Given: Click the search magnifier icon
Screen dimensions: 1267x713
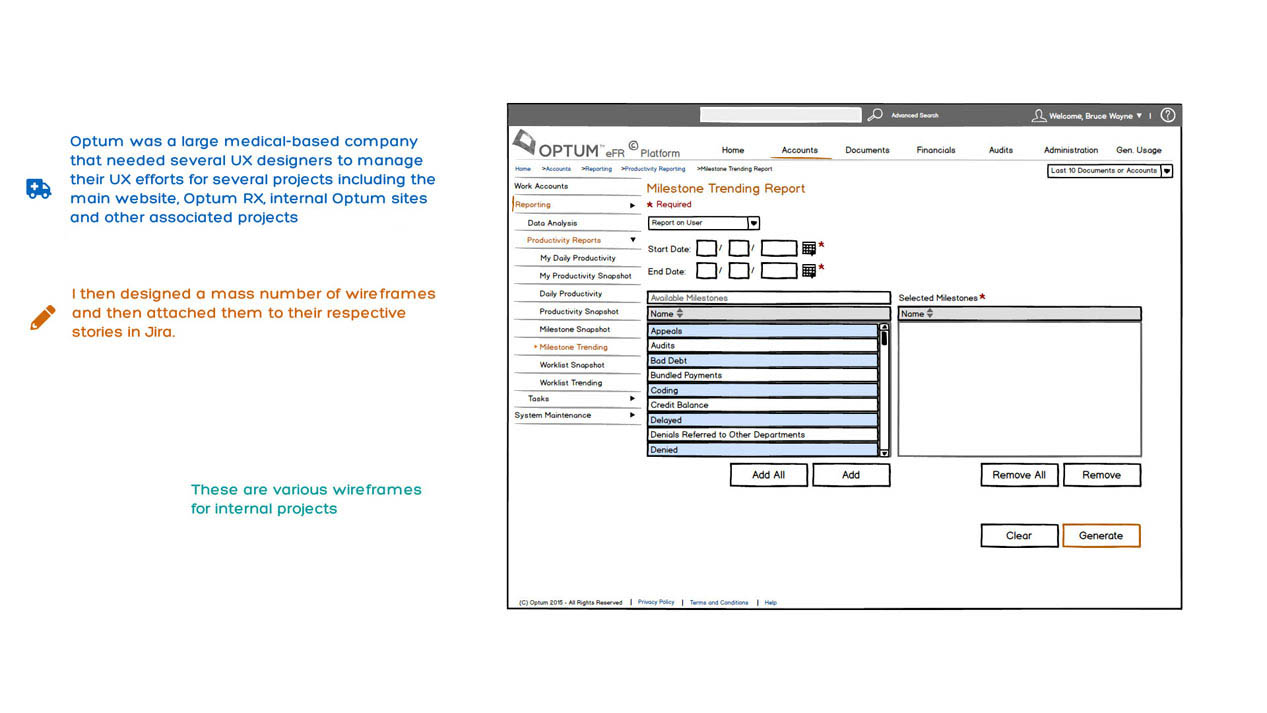Looking at the screenshot, I should 874,115.
